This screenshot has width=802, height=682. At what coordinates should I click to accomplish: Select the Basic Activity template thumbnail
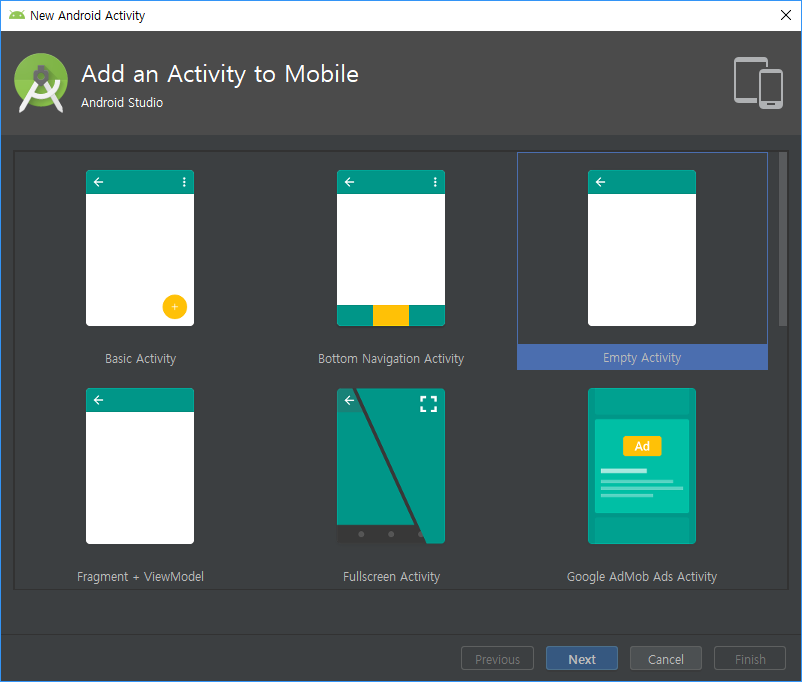pos(140,248)
